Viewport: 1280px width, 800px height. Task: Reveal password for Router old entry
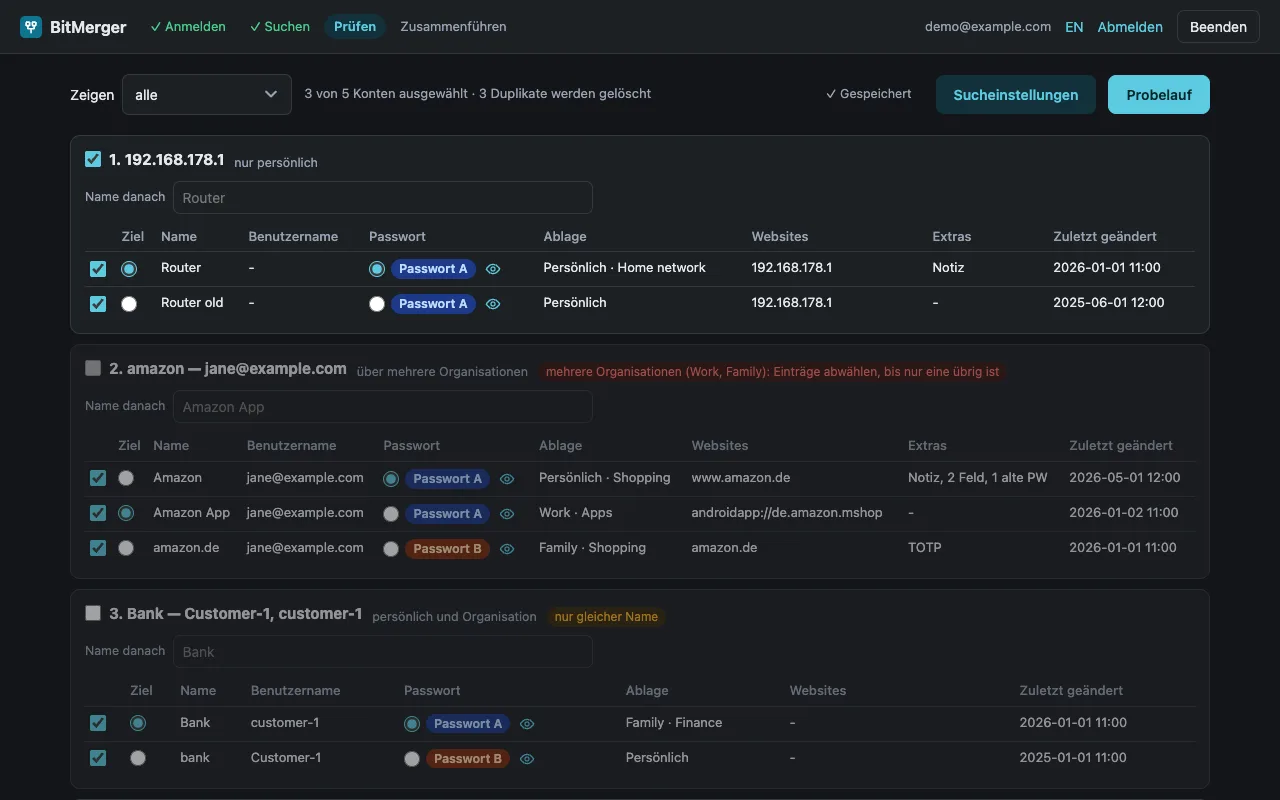click(x=493, y=304)
